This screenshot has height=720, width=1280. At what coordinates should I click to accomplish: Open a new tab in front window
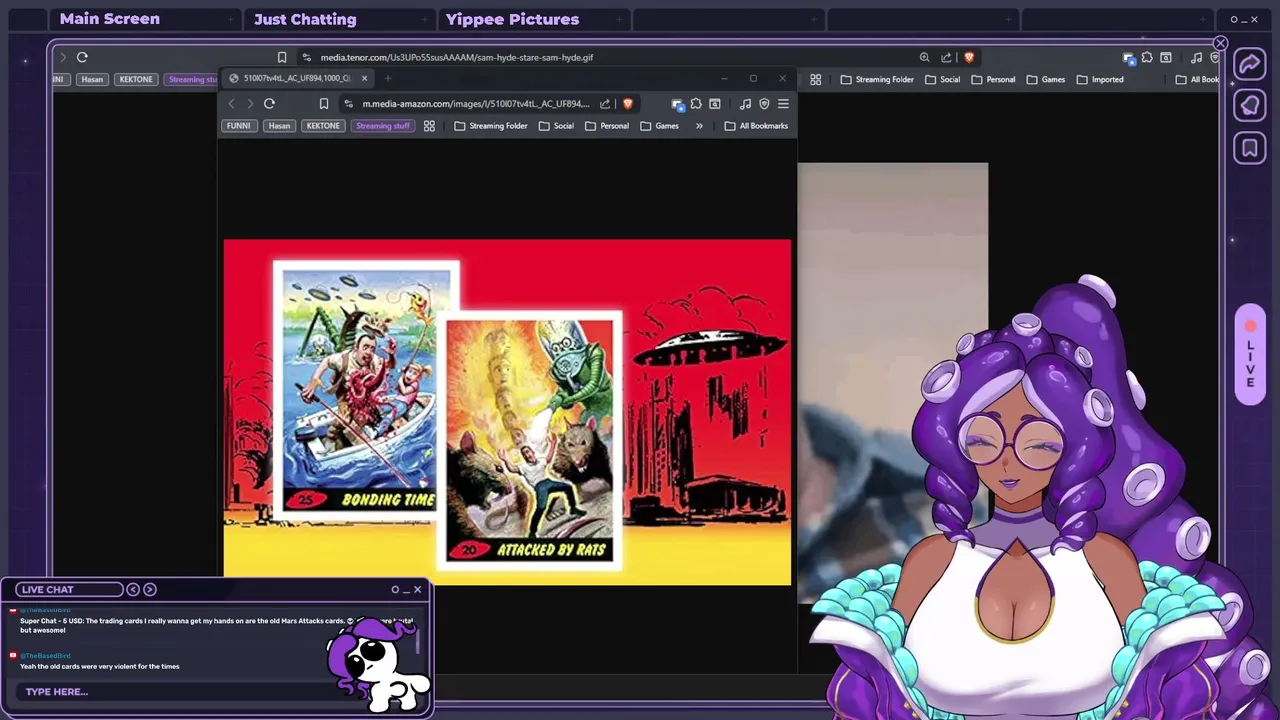coord(388,78)
